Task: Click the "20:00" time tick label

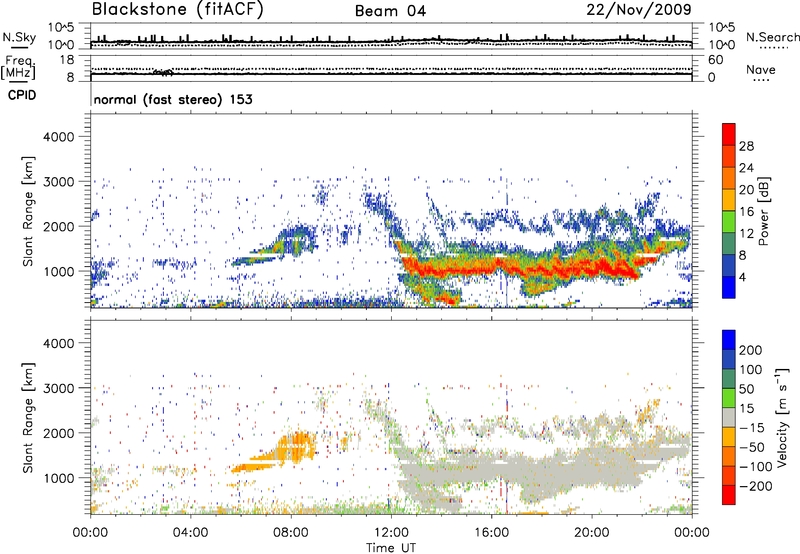Action: pyautogui.click(x=591, y=533)
